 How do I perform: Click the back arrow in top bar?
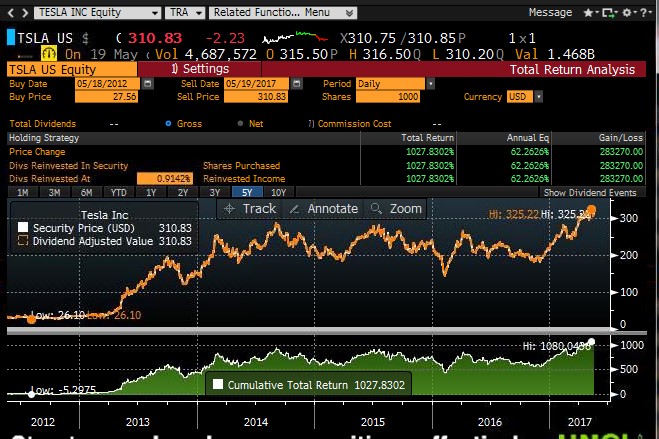pos(9,12)
